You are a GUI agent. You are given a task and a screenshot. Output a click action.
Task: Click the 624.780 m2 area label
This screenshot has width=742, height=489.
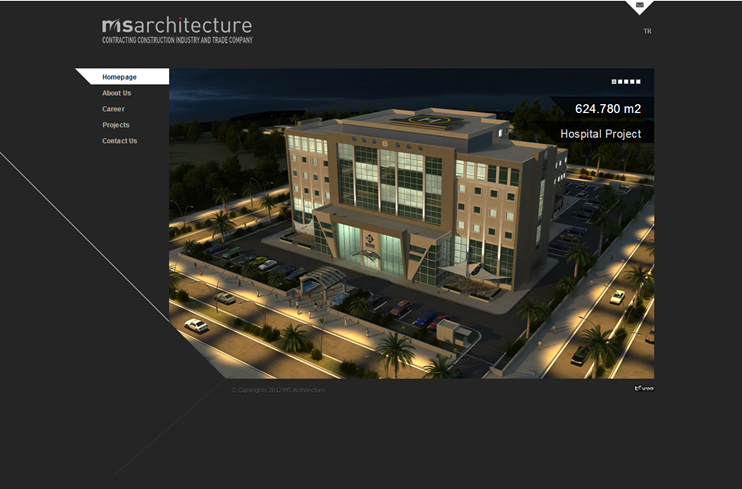tap(607, 109)
